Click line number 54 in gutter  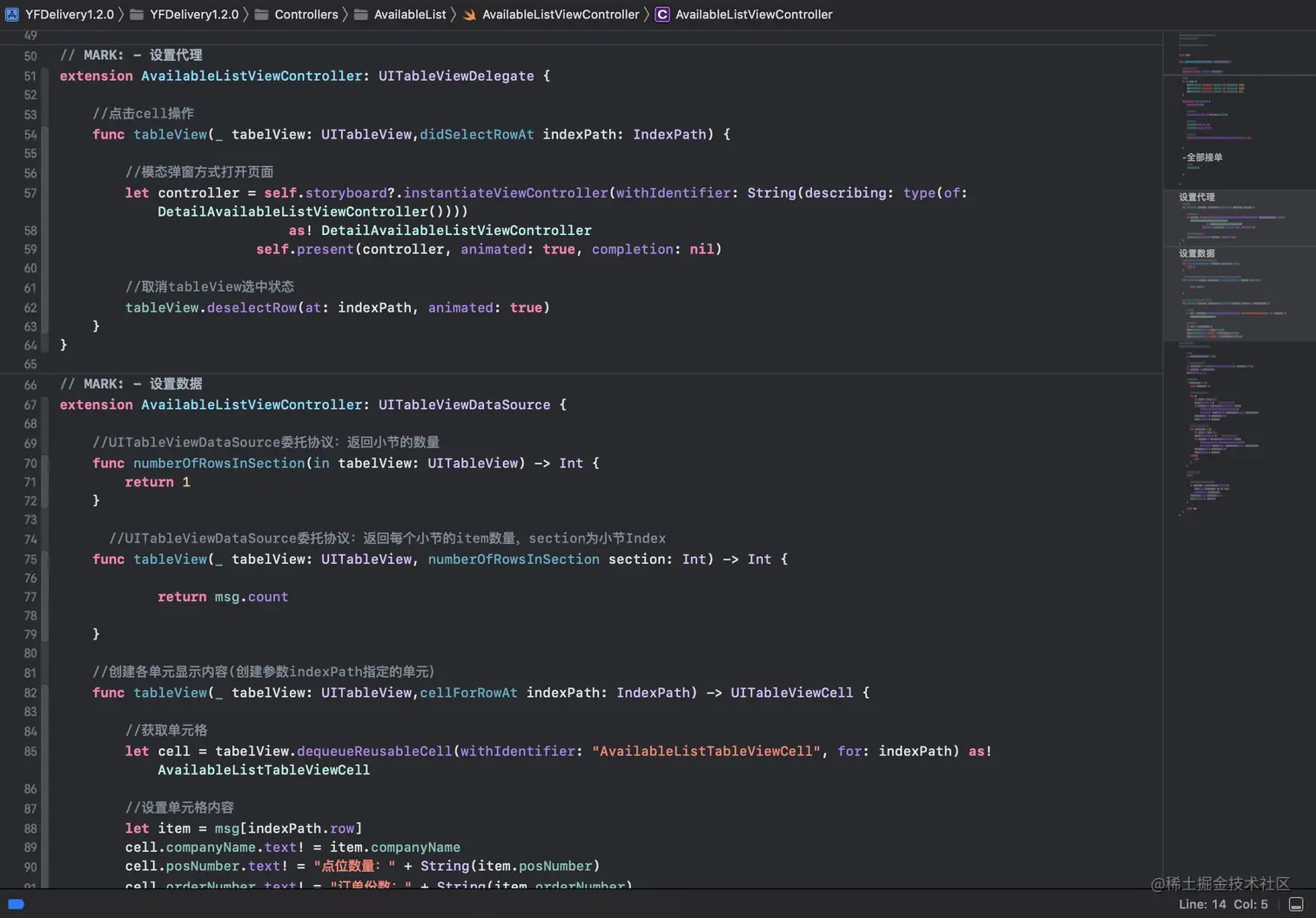[x=30, y=135]
